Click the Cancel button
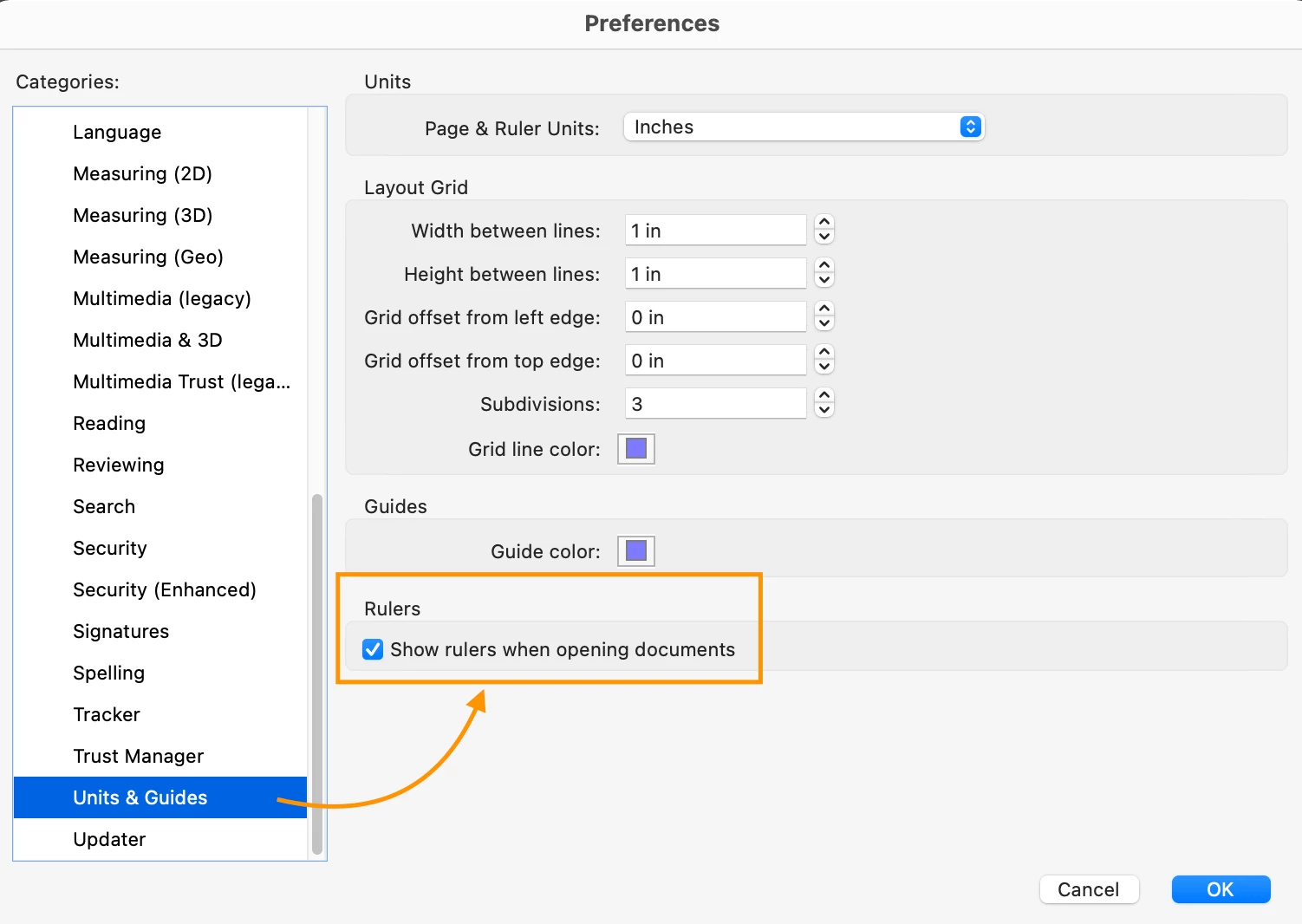The width and height of the screenshot is (1302, 924). click(x=1089, y=889)
